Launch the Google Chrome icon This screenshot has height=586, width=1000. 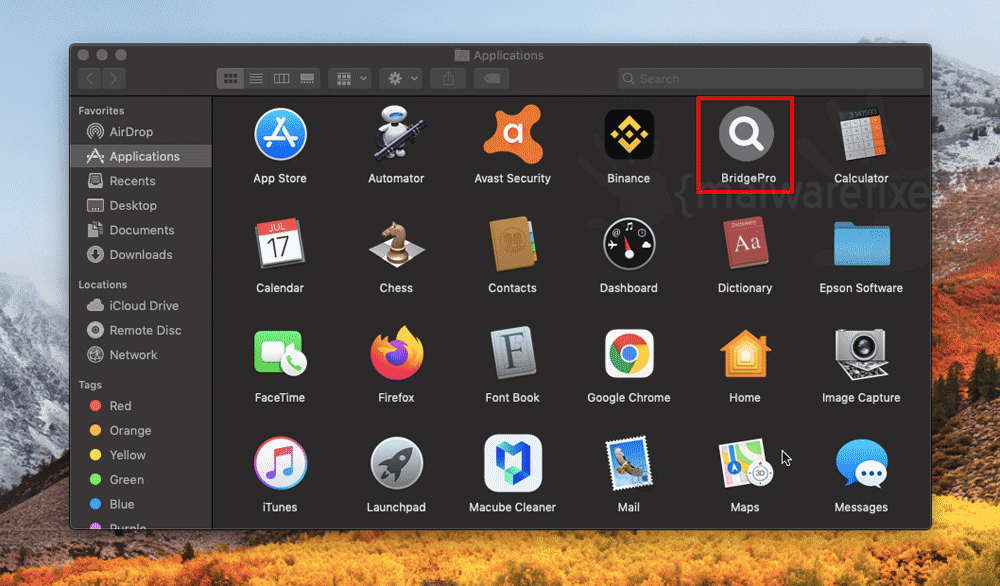[629, 353]
